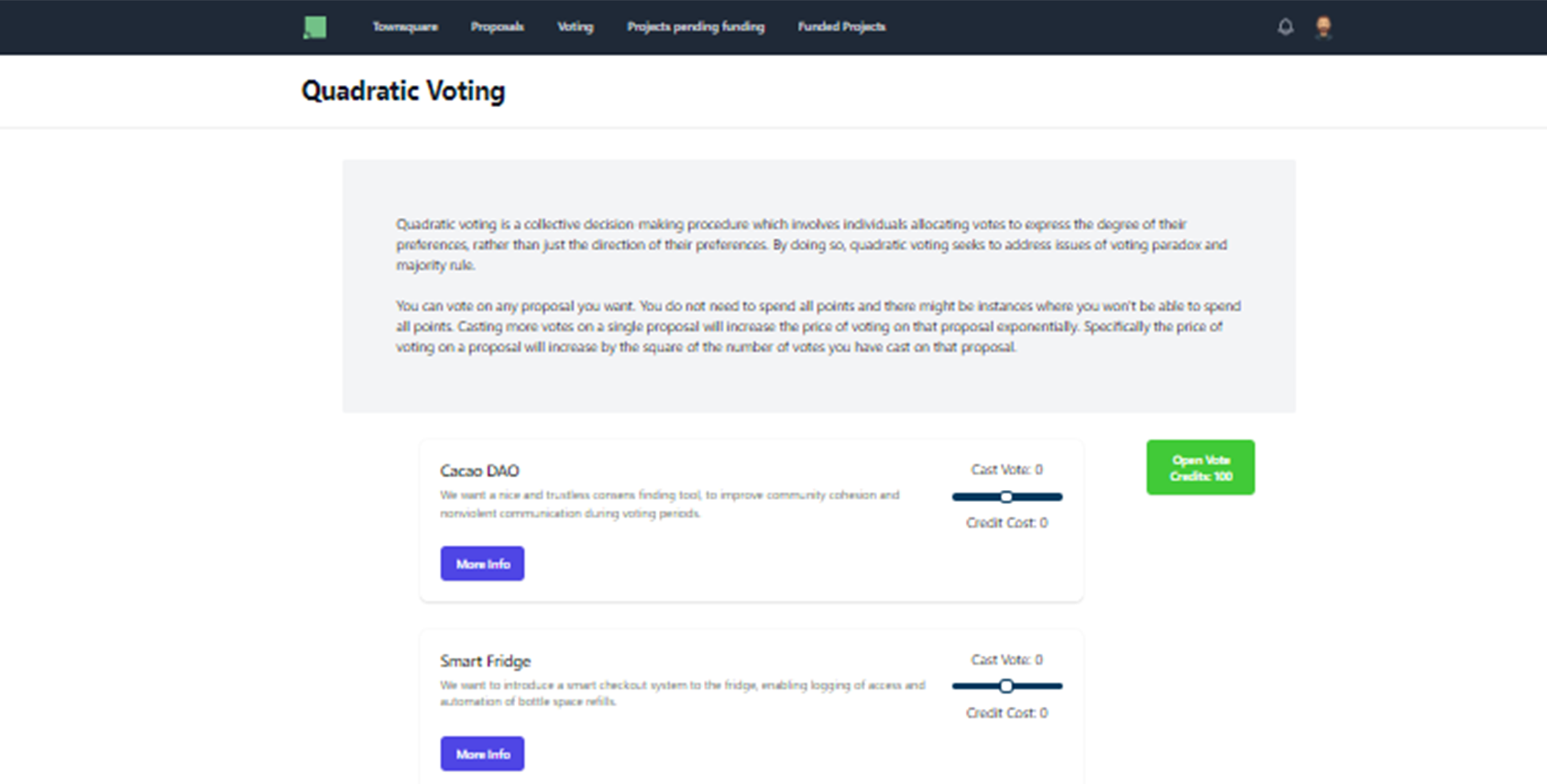Click the Smart Fridge Credit Cost label
Image resolution: width=1547 pixels, height=784 pixels.
pos(1006,713)
